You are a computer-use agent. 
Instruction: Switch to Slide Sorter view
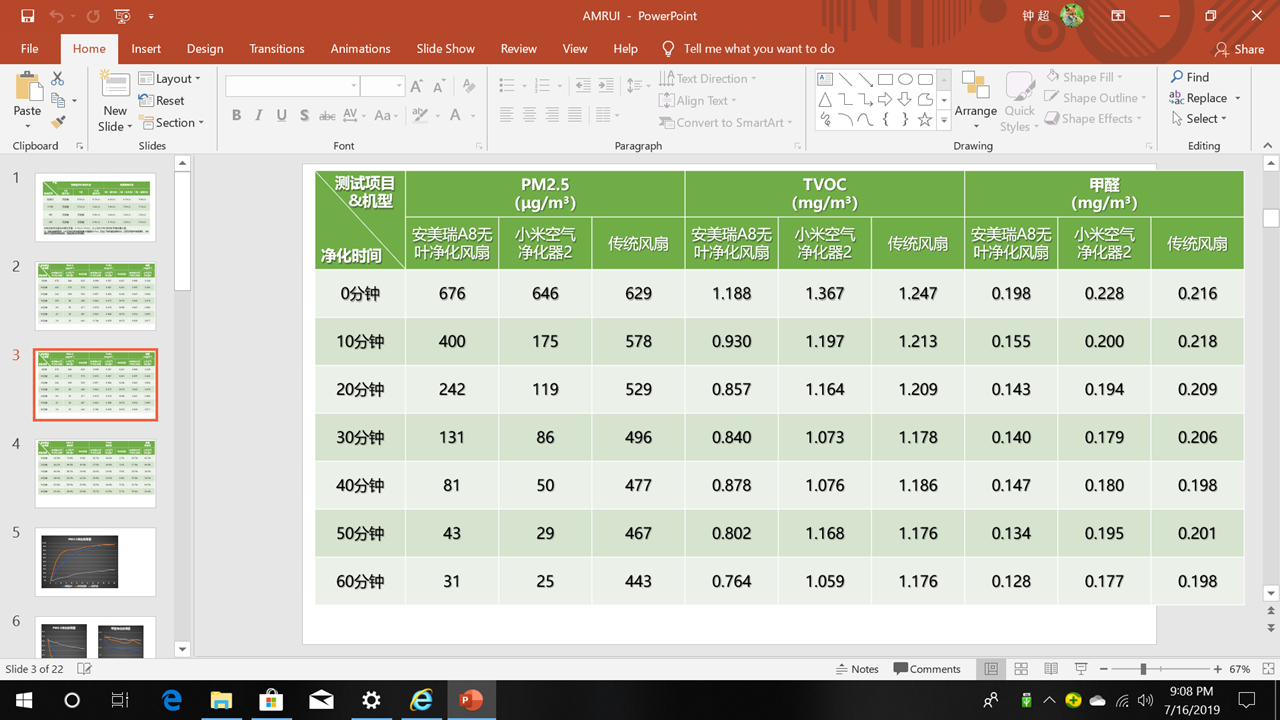coord(1021,669)
